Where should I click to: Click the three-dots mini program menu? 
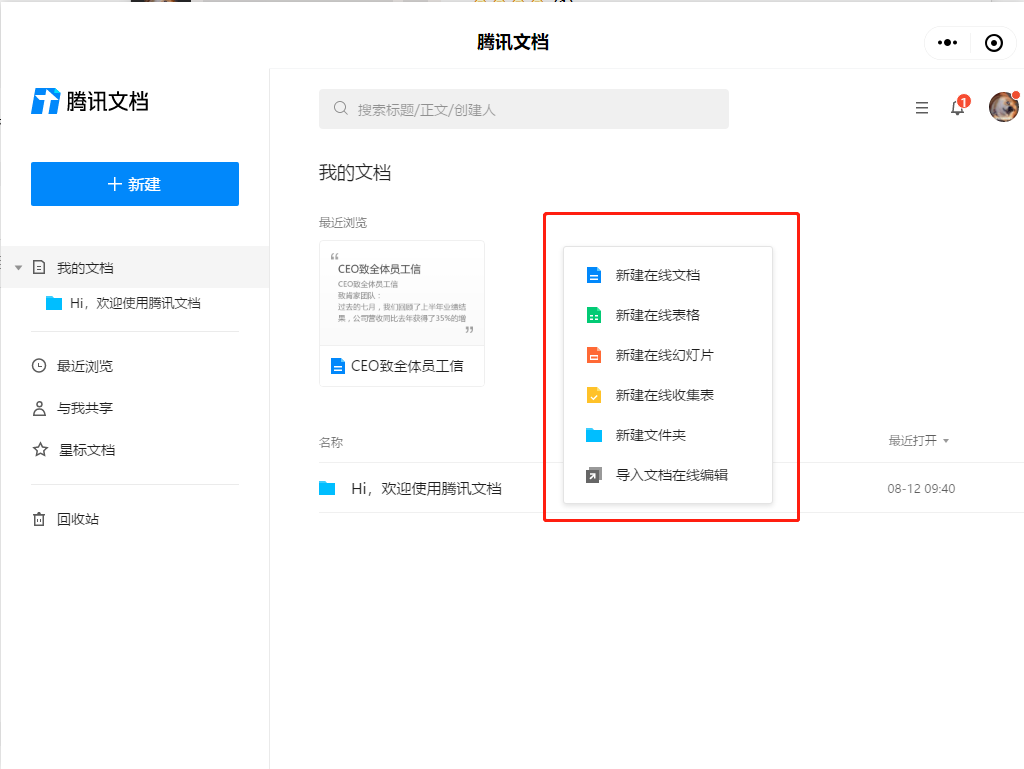click(x=947, y=43)
